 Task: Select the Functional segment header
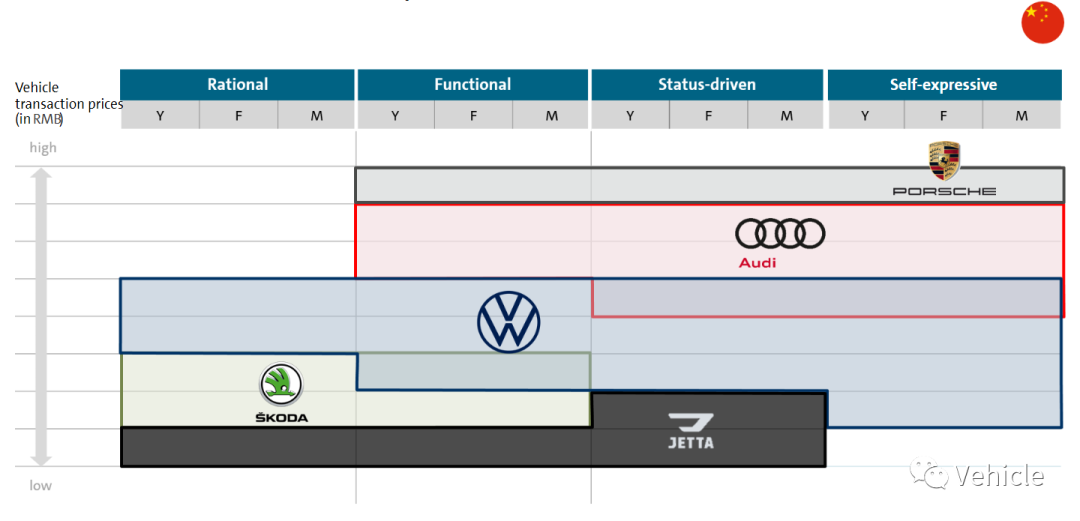(472, 85)
